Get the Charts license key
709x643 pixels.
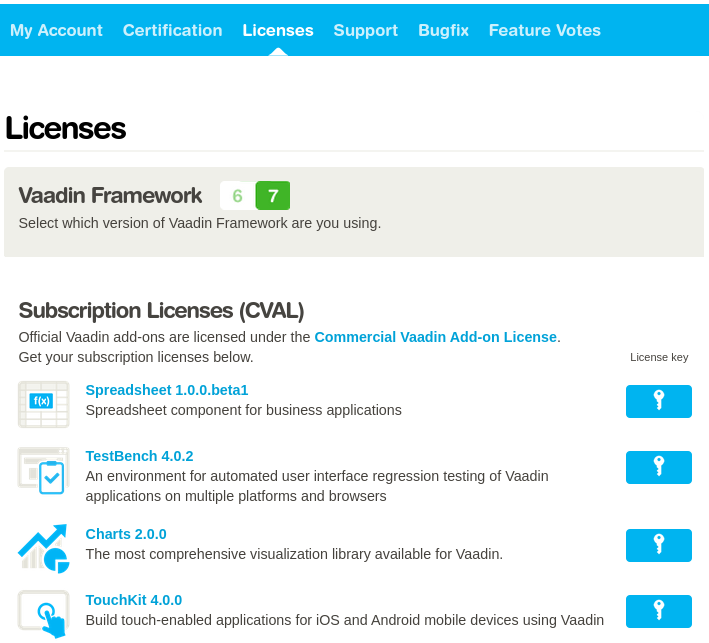click(658, 545)
